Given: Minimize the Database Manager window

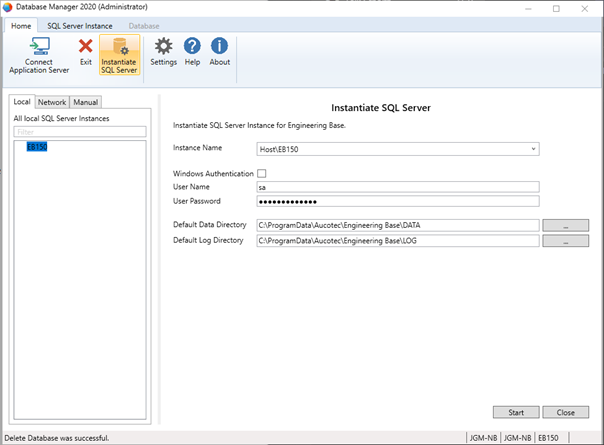Looking at the screenshot, I should (528, 8).
